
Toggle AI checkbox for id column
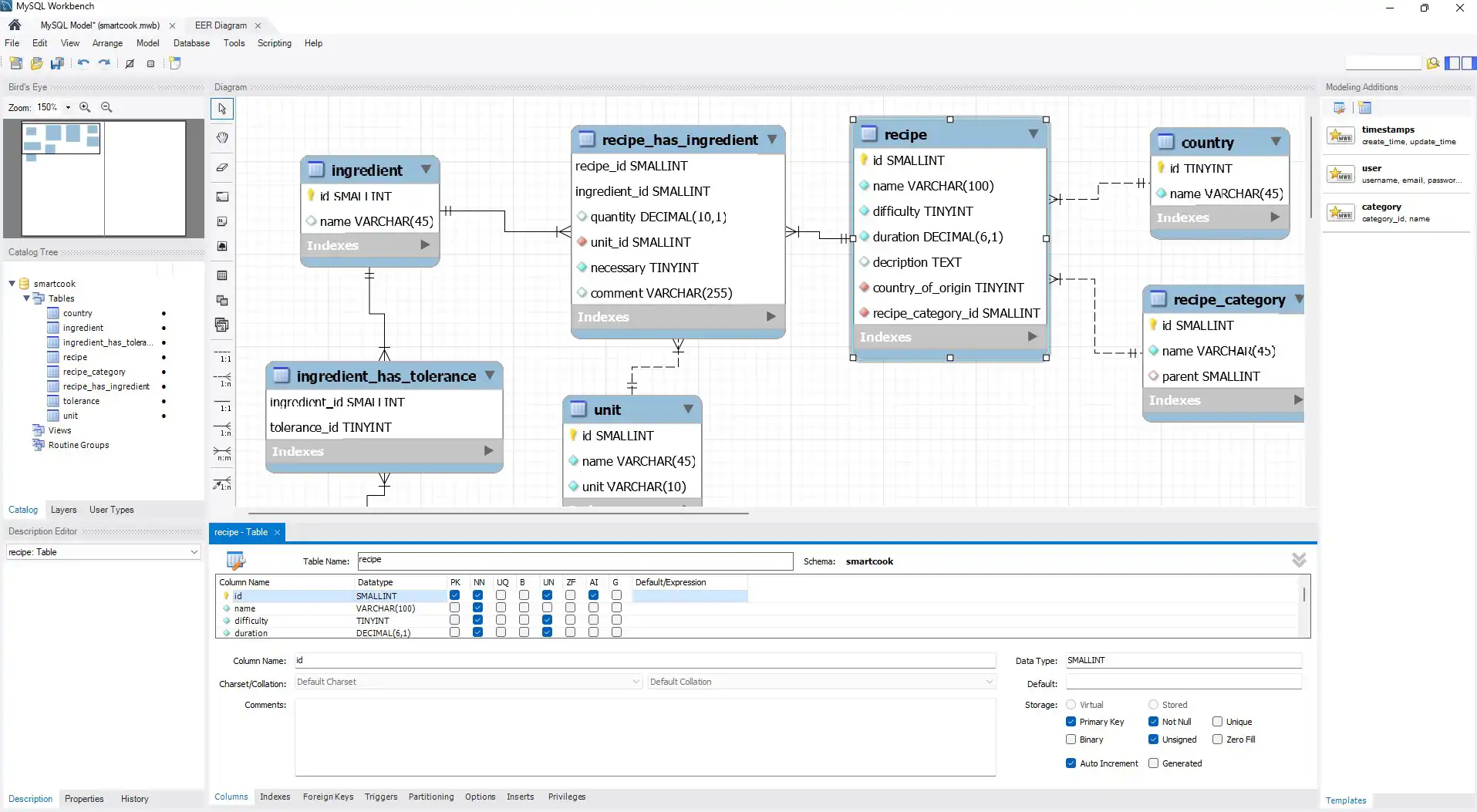593,595
